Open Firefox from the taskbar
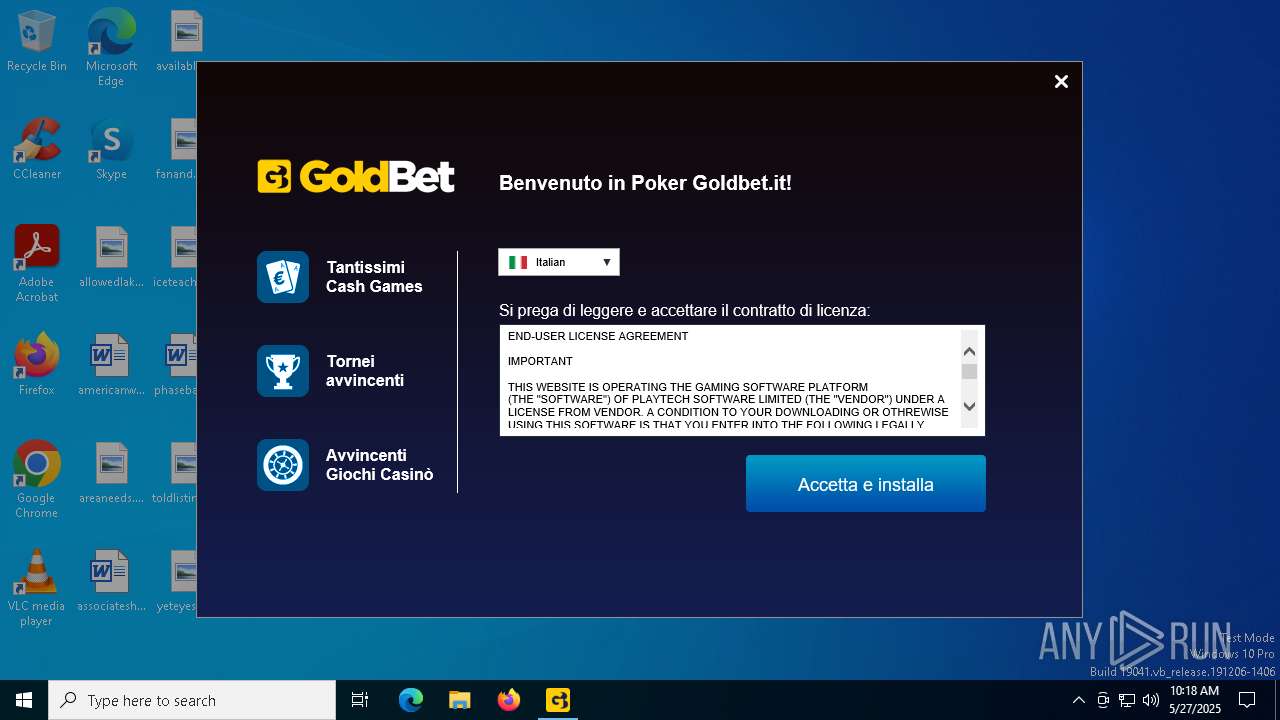 [x=509, y=700]
